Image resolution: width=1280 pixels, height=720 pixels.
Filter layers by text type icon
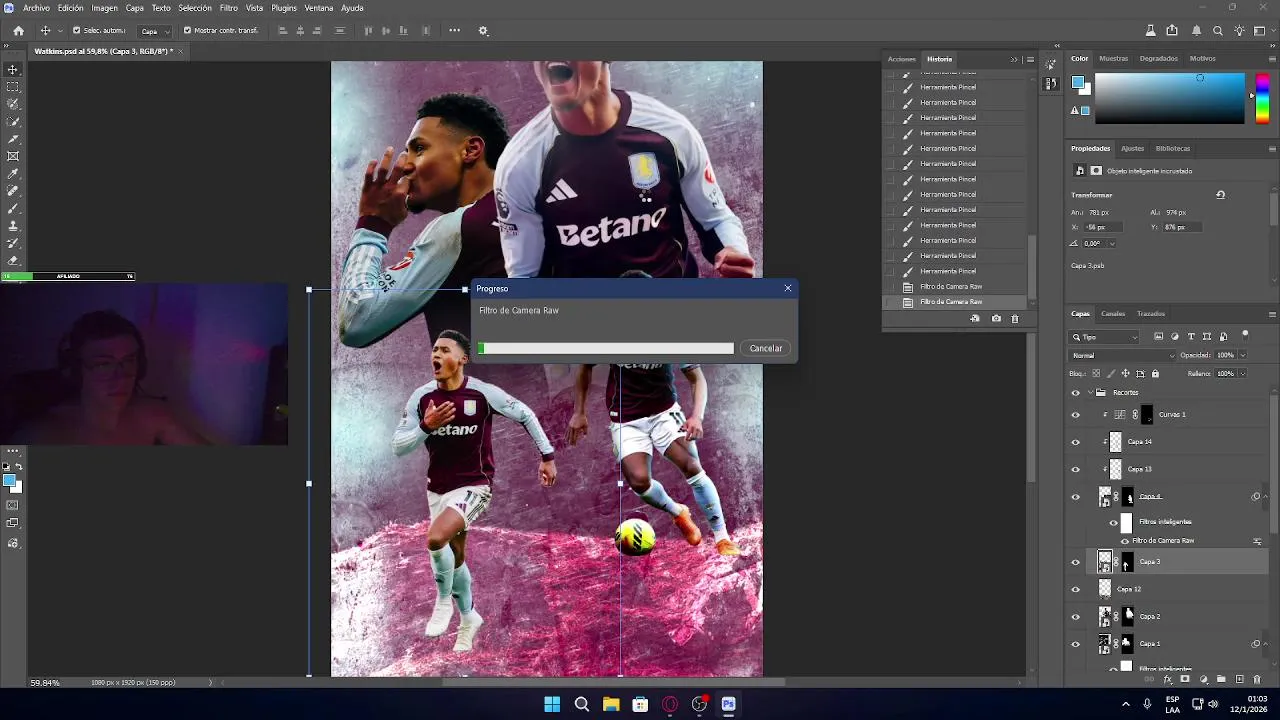pos(1191,336)
